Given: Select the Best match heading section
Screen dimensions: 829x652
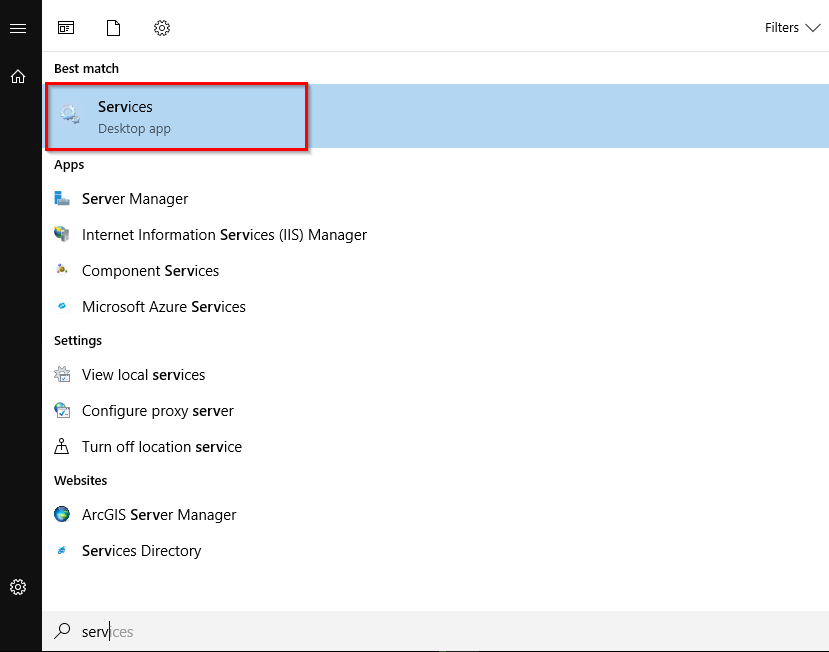Looking at the screenshot, I should (87, 68).
